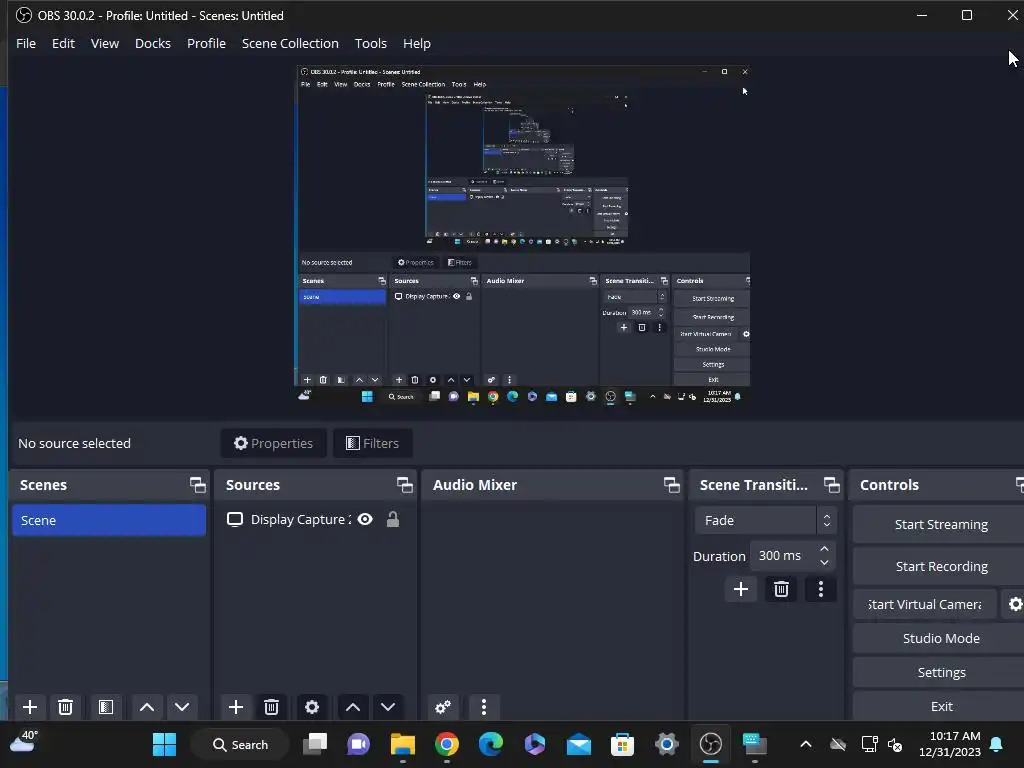Click the OBS Studio taskbar icon
The height and width of the screenshot is (768, 1024).
click(711, 744)
